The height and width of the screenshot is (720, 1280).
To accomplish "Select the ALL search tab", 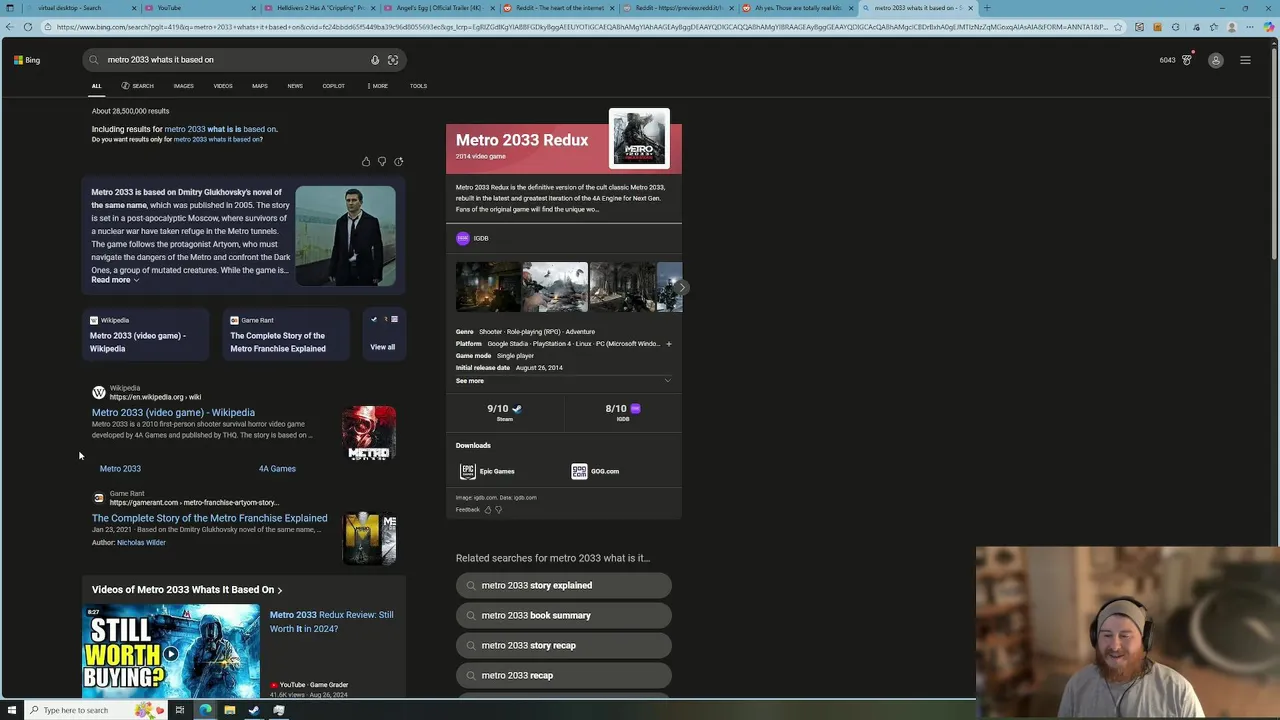I will 97,86.
